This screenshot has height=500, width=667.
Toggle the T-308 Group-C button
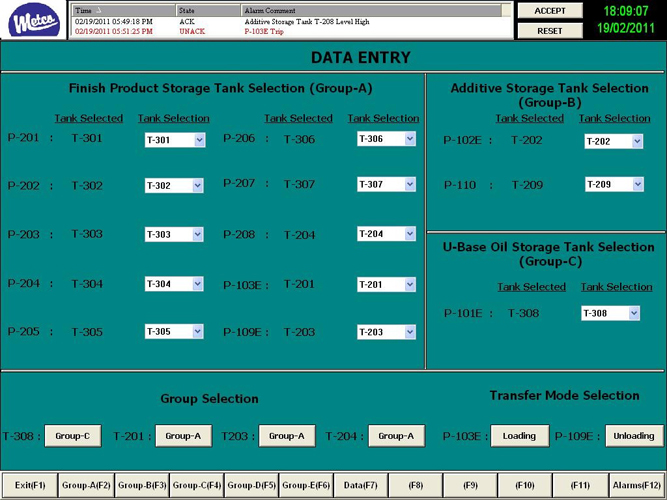73,436
